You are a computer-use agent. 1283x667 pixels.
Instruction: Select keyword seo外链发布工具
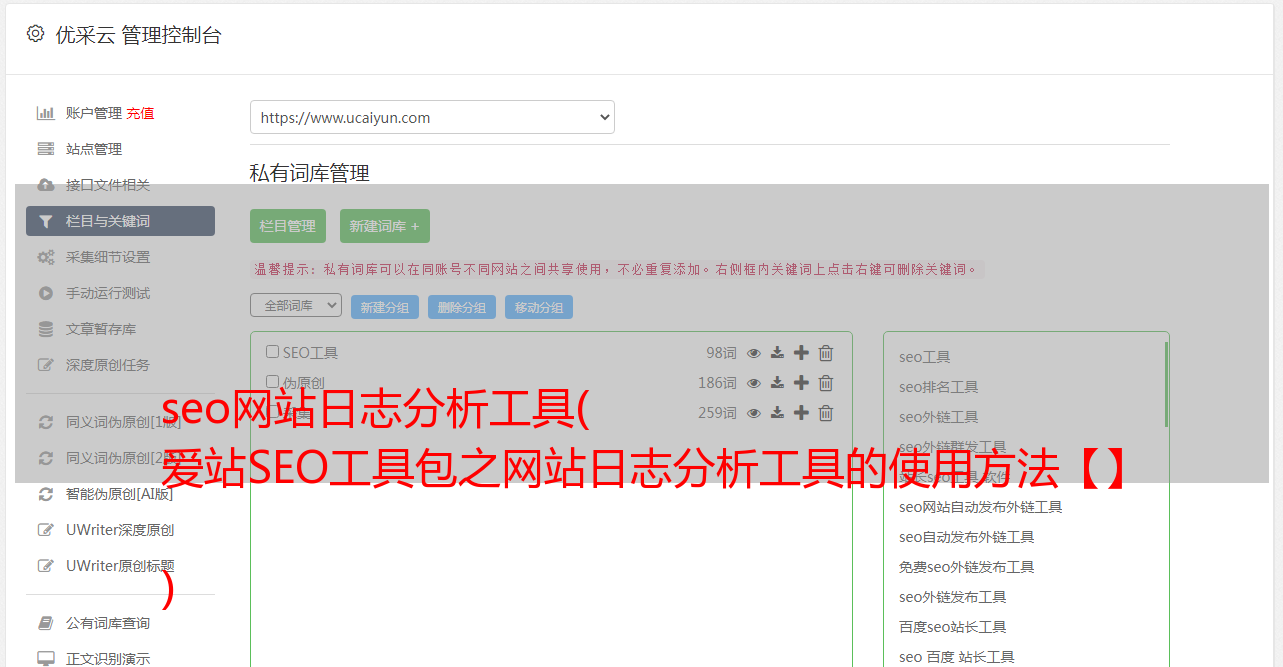click(952, 597)
